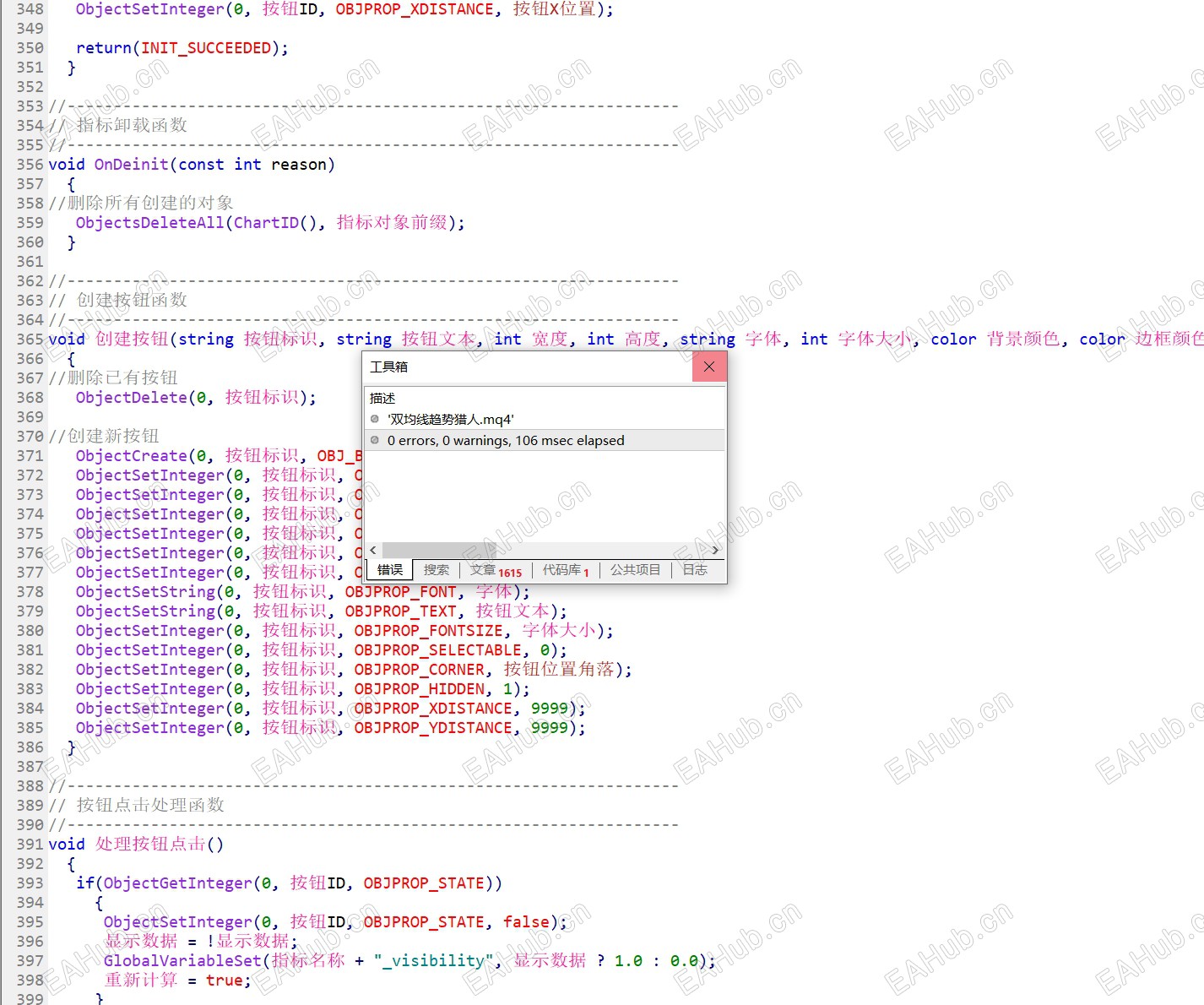Screen dimensions: 1204x1005
Task: Click the OBJPROP_YDISTANCE constant
Action: [x=434, y=728]
